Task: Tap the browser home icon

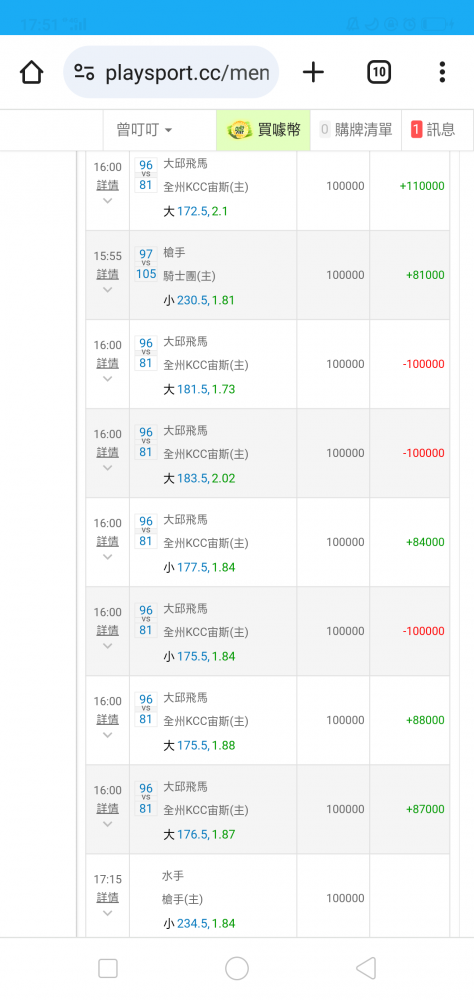Action: point(31,72)
